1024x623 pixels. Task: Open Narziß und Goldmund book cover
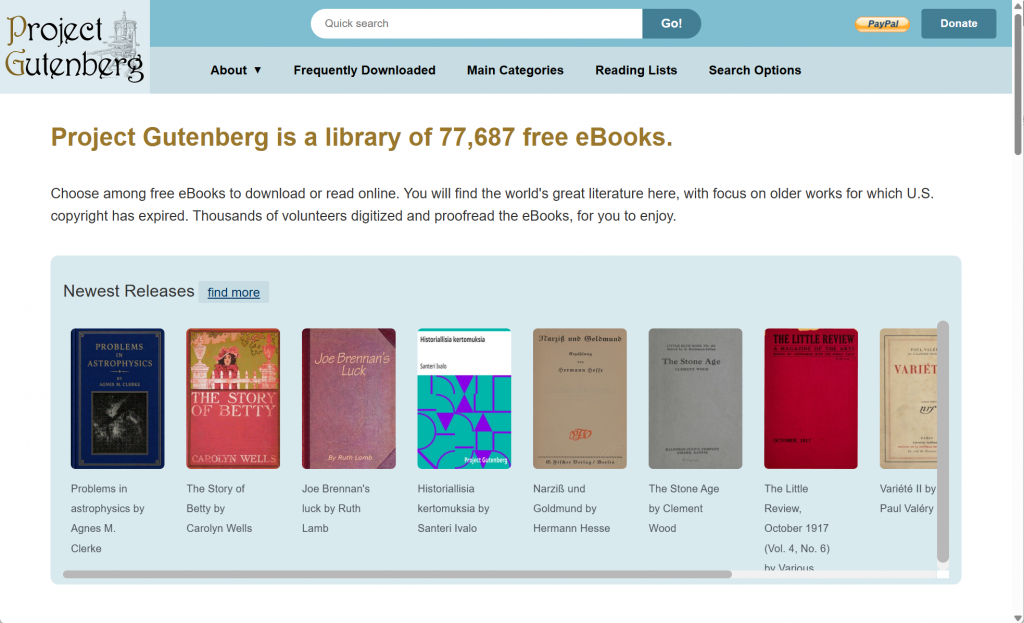point(580,398)
